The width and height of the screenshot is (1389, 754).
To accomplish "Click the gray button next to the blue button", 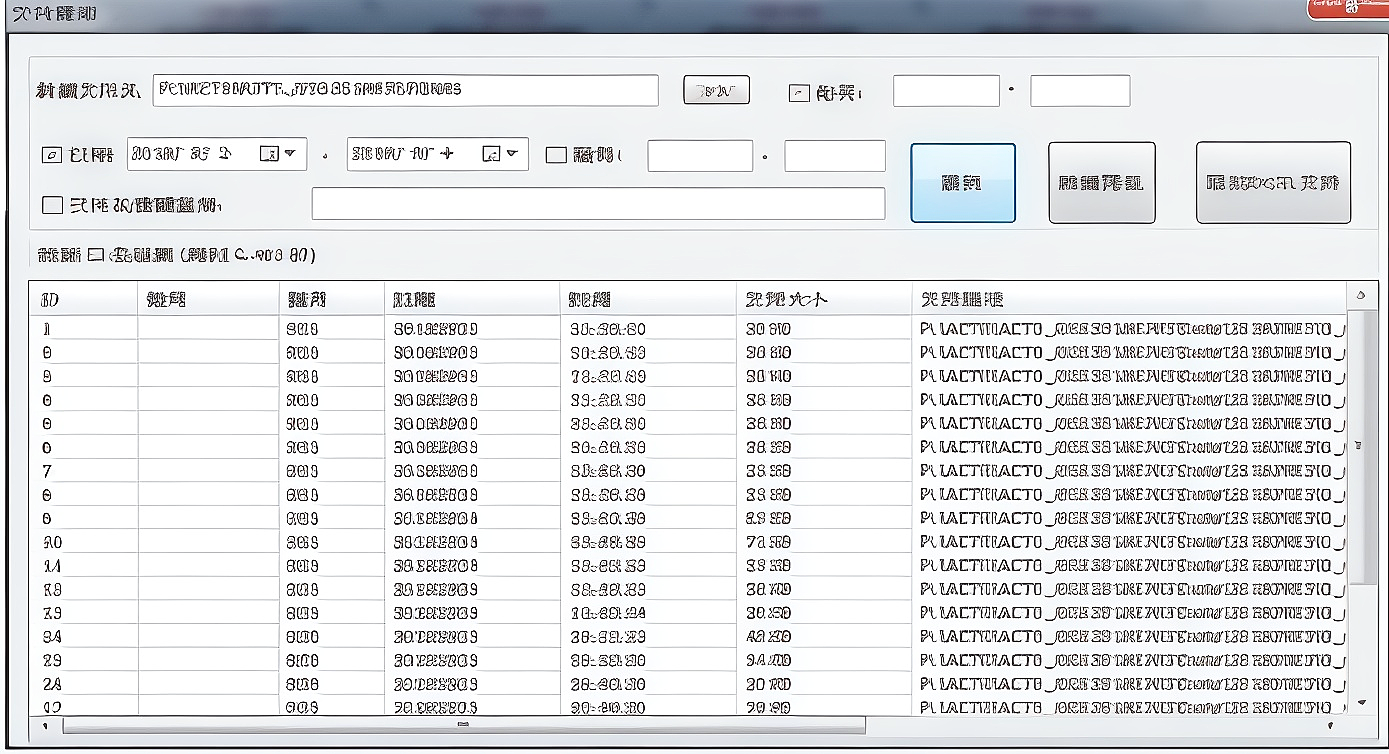I will [x=1101, y=183].
